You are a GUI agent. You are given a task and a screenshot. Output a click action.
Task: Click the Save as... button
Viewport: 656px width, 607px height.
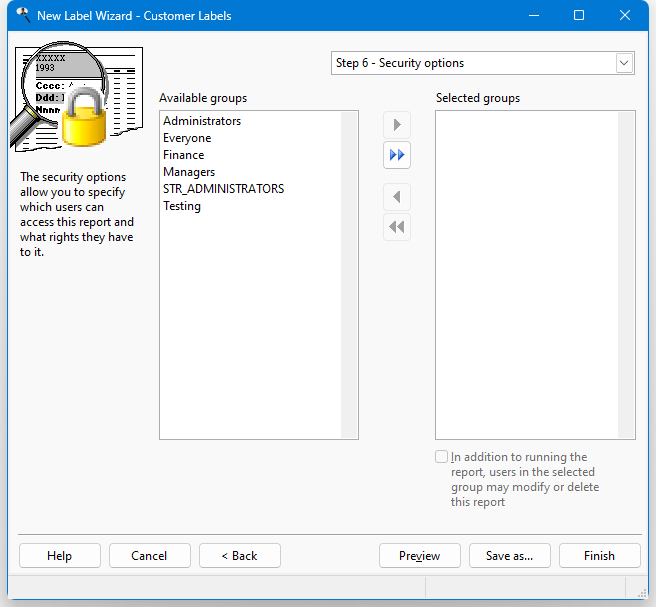[509, 556]
